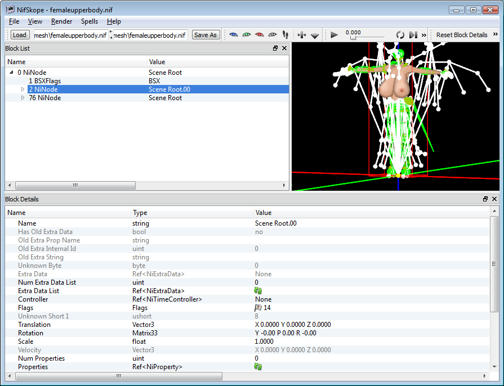
Task: Click the flag icon next to value 14
Action: pos(258,308)
